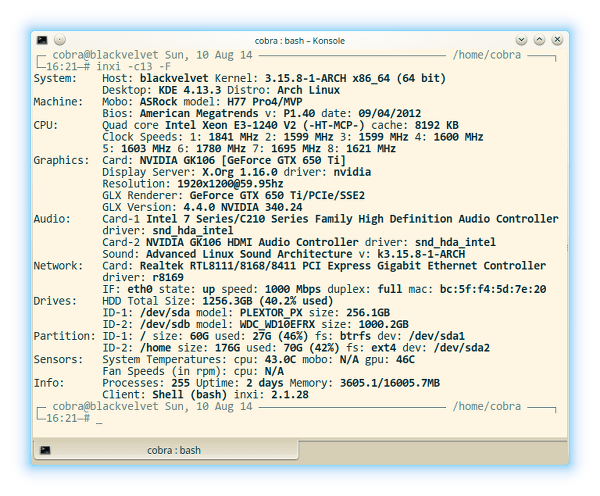600x496 pixels.
Task: Click the round pin button in title bar
Action: [x=60, y=40]
